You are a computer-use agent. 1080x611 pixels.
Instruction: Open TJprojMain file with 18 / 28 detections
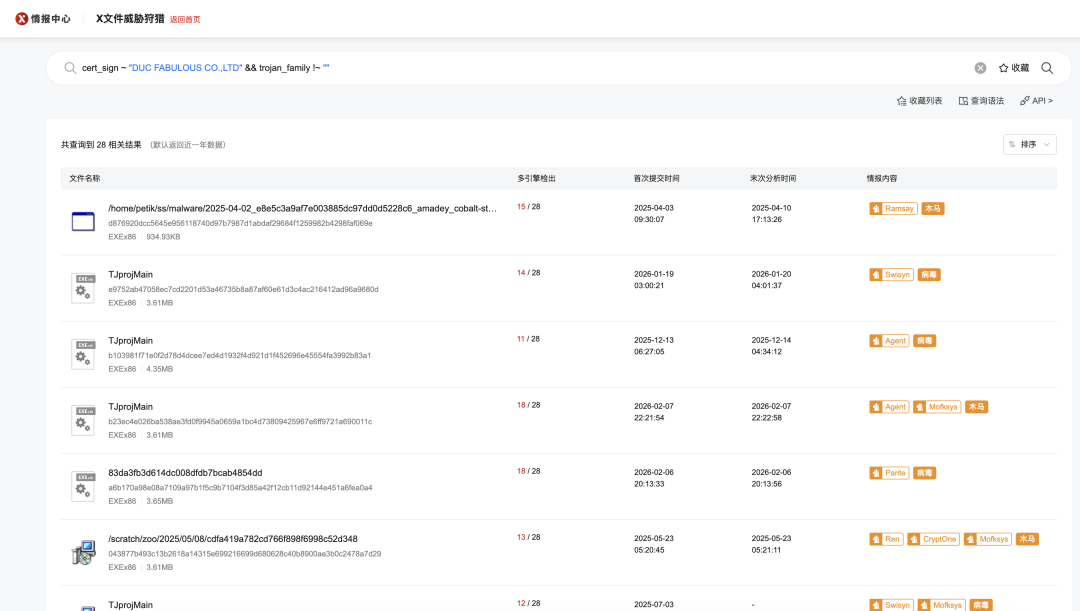point(130,406)
